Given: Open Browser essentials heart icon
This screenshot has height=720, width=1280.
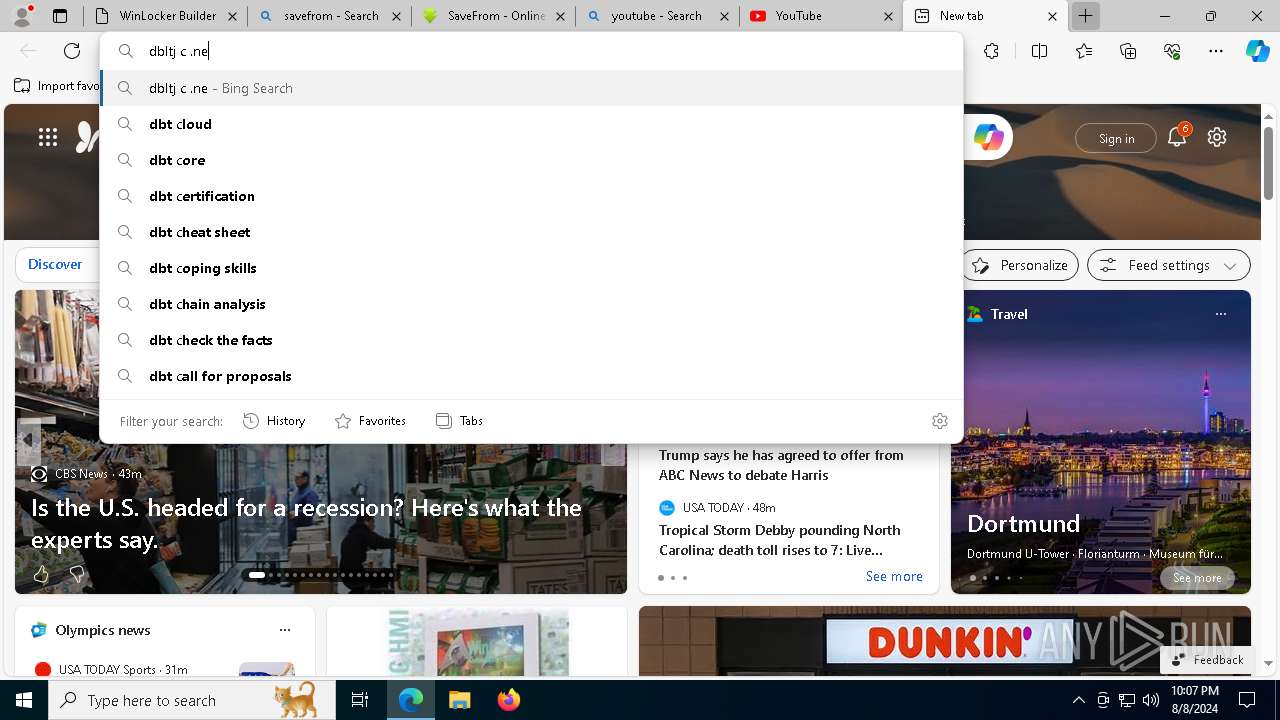Looking at the screenshot, I should pos(1172,51).
